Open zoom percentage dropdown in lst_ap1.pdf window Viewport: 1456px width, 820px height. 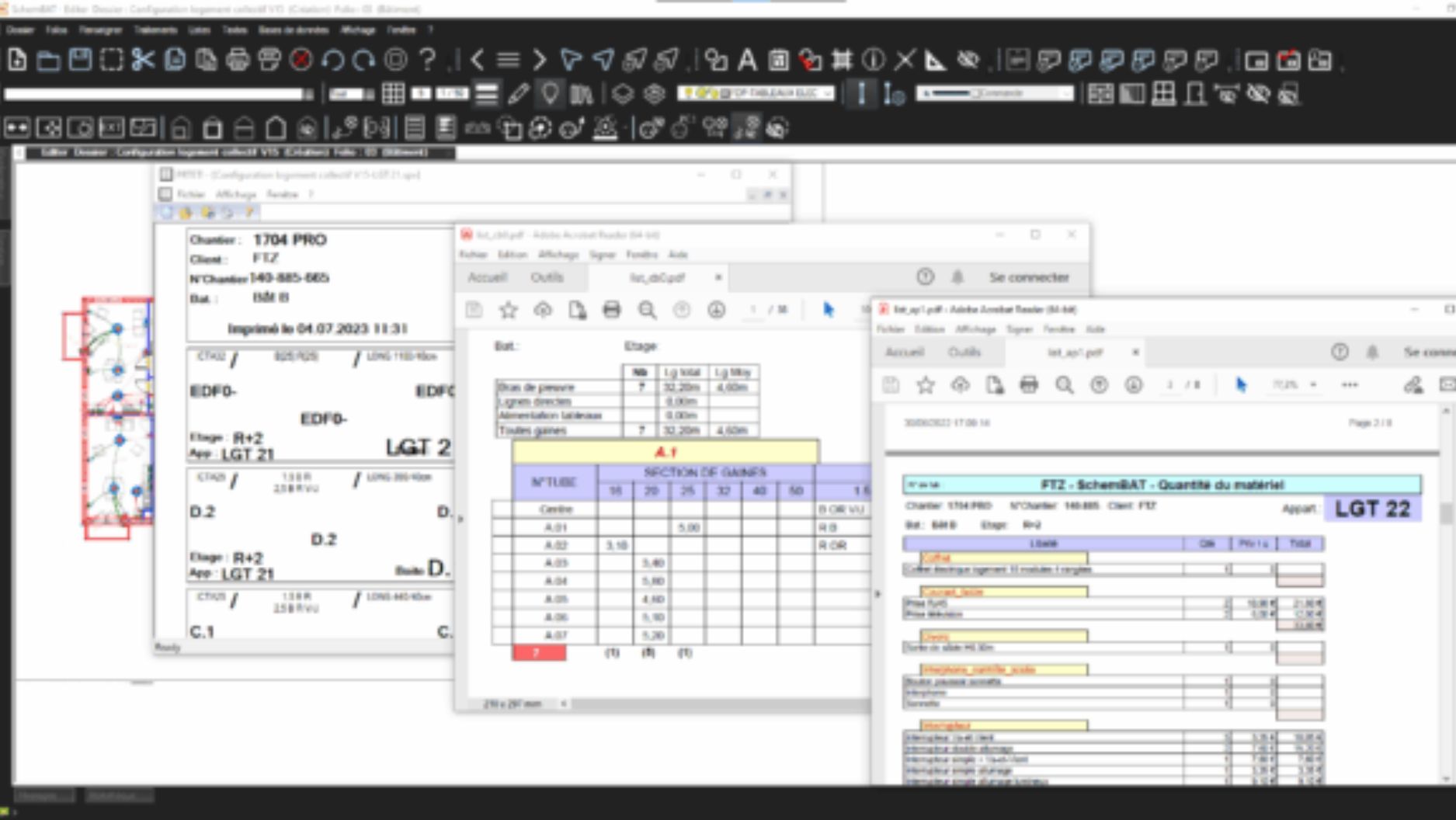(x=1313, y=384)
